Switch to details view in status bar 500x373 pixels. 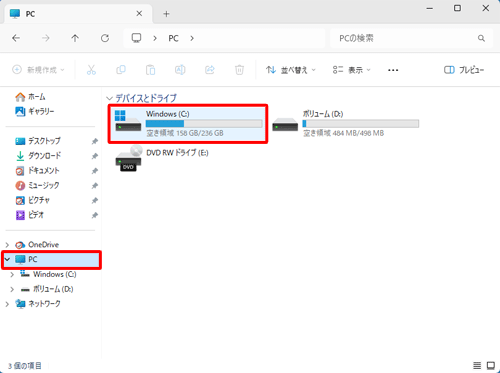pyautogui.click(x=477, y=365)
